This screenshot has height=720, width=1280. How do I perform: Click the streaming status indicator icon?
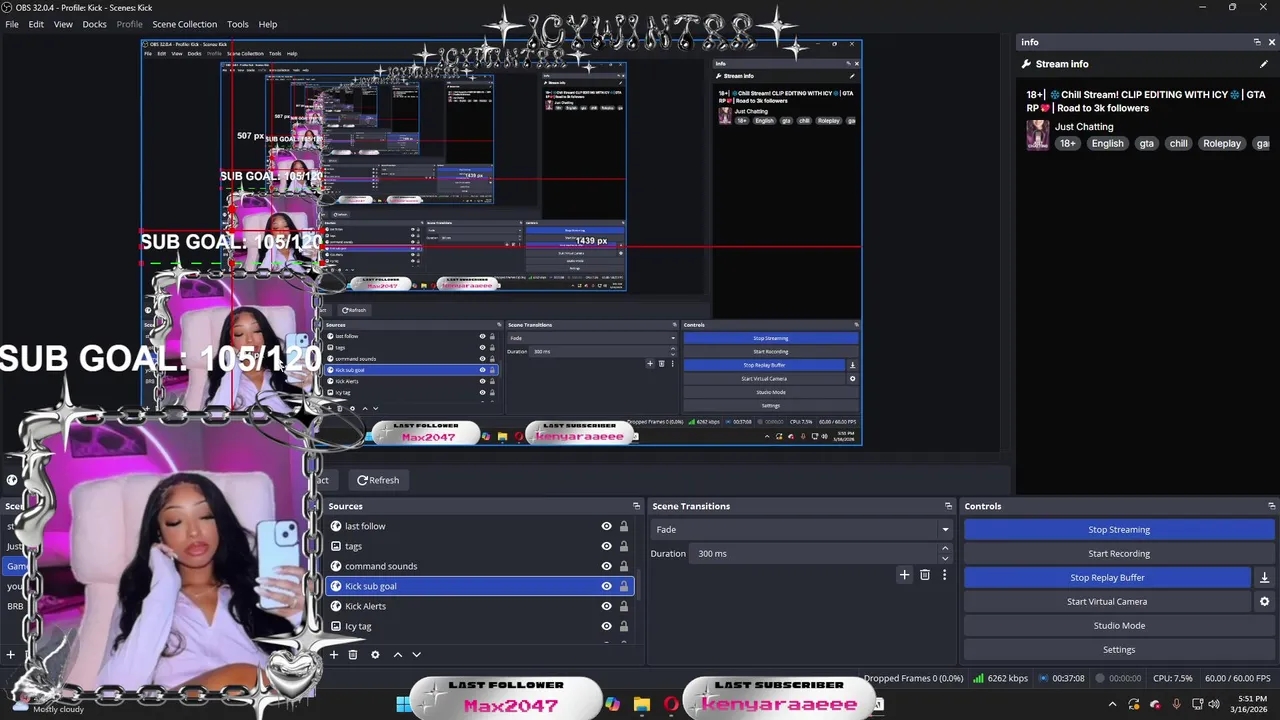tap(1044, 678)
